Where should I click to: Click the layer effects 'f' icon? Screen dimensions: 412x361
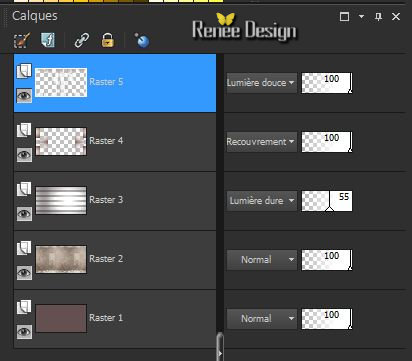(x=48, y=40)
